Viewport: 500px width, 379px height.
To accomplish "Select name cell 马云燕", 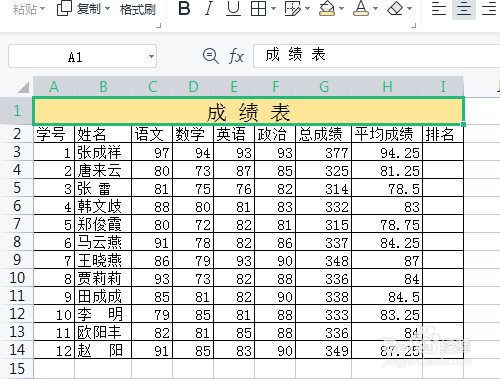I will 103,242.
